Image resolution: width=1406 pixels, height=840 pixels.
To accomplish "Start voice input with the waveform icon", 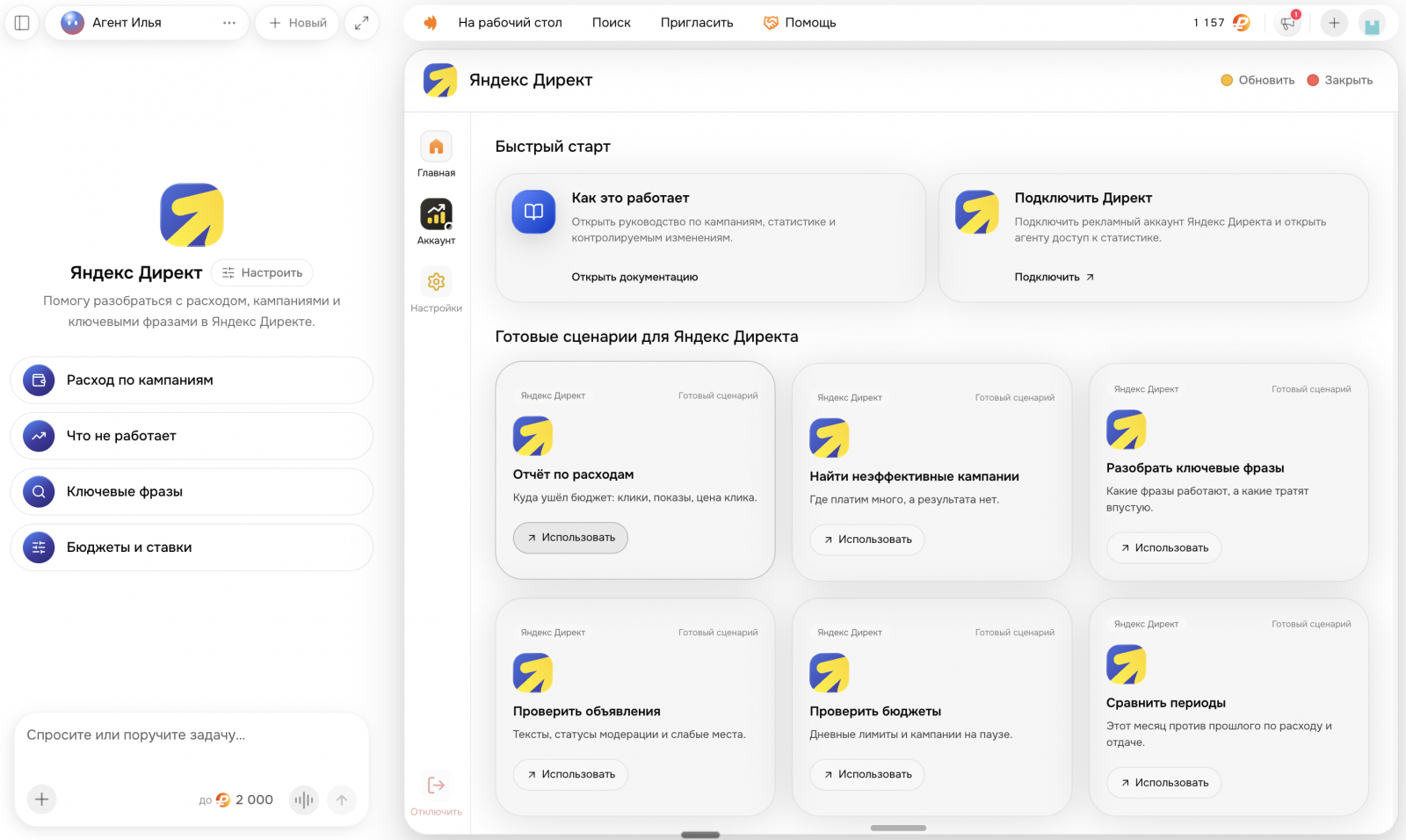I will [x=304, y=800].
